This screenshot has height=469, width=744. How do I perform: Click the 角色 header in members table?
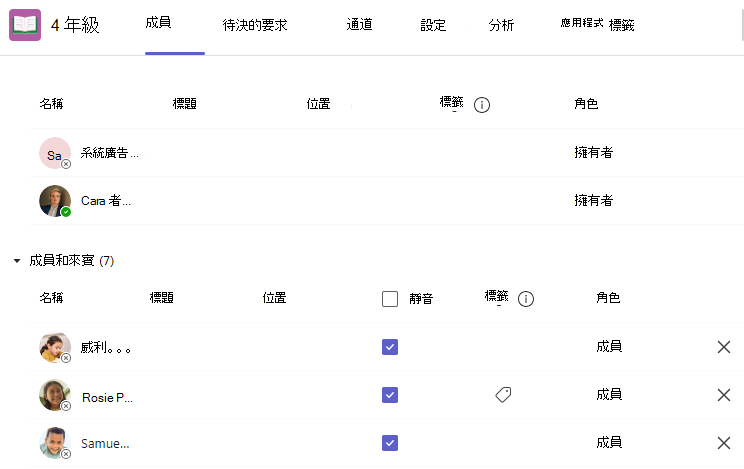(x=608, y=298)
